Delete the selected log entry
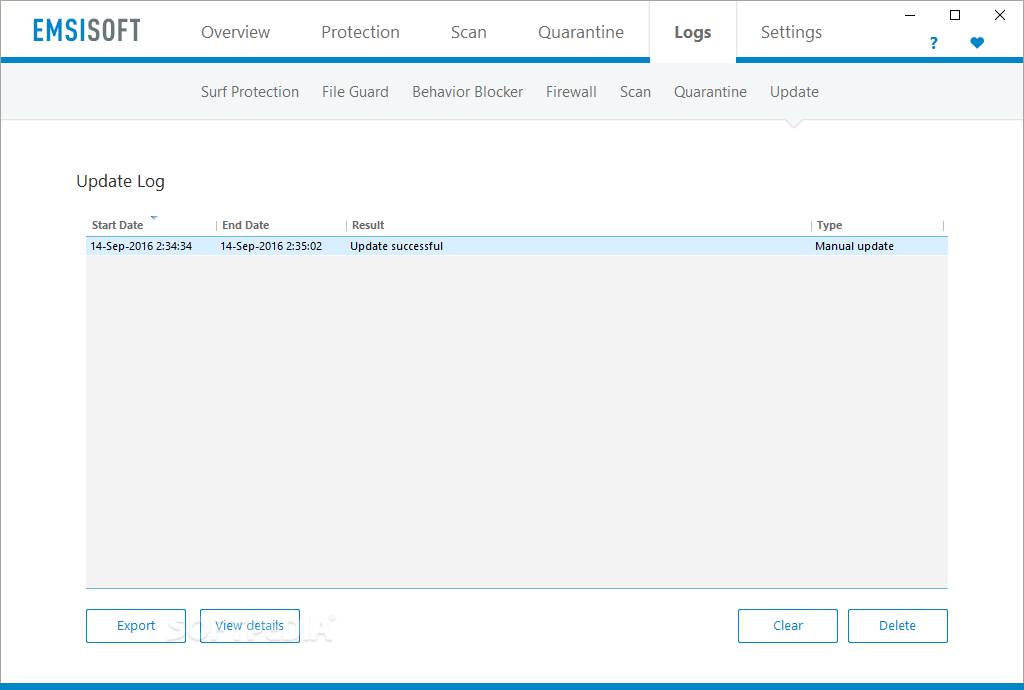The image size is (1024, 690). pos(897,626)
